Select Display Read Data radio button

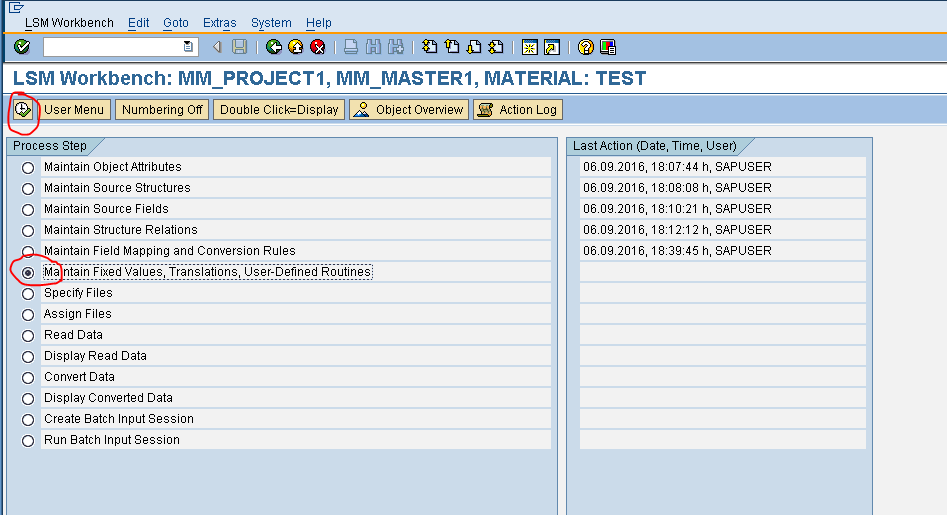coord(28,357)
